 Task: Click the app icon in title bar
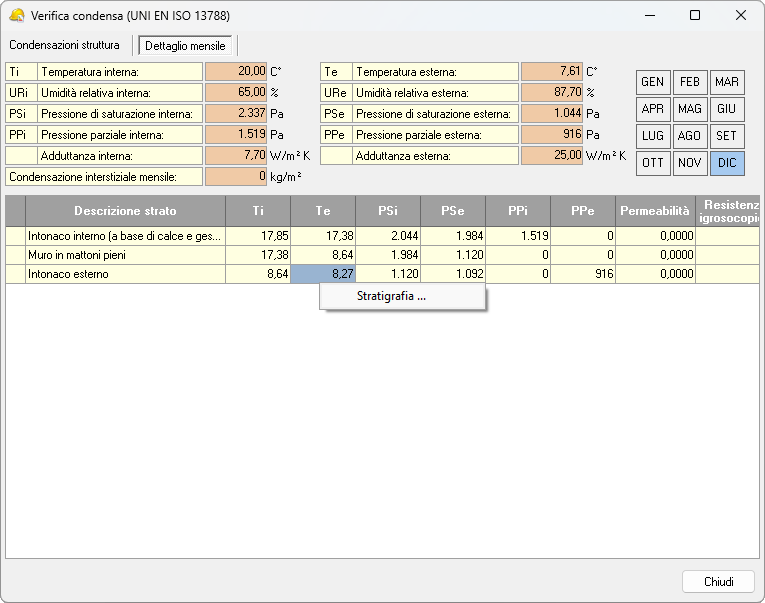[x=16, y=16]
